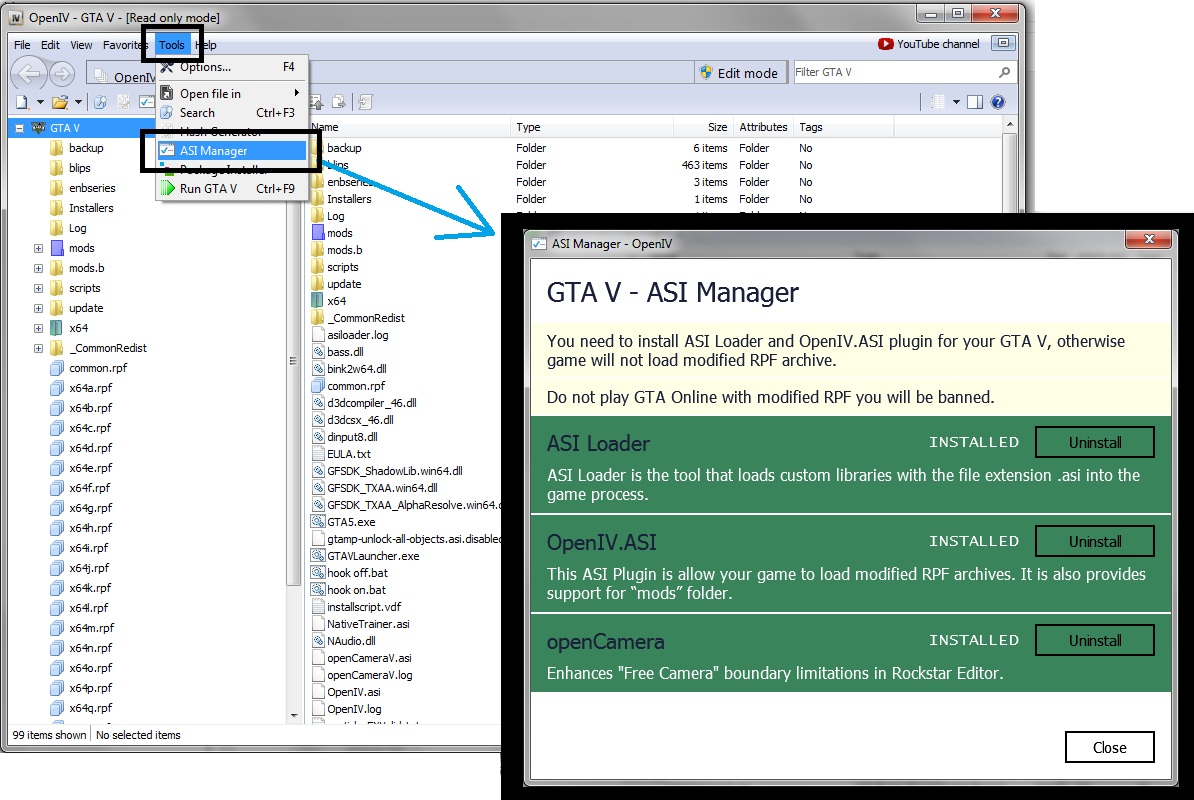The width and height of the screenshot is (1194, 800).
Task: Open the File menu
Action: pos(22,45)
